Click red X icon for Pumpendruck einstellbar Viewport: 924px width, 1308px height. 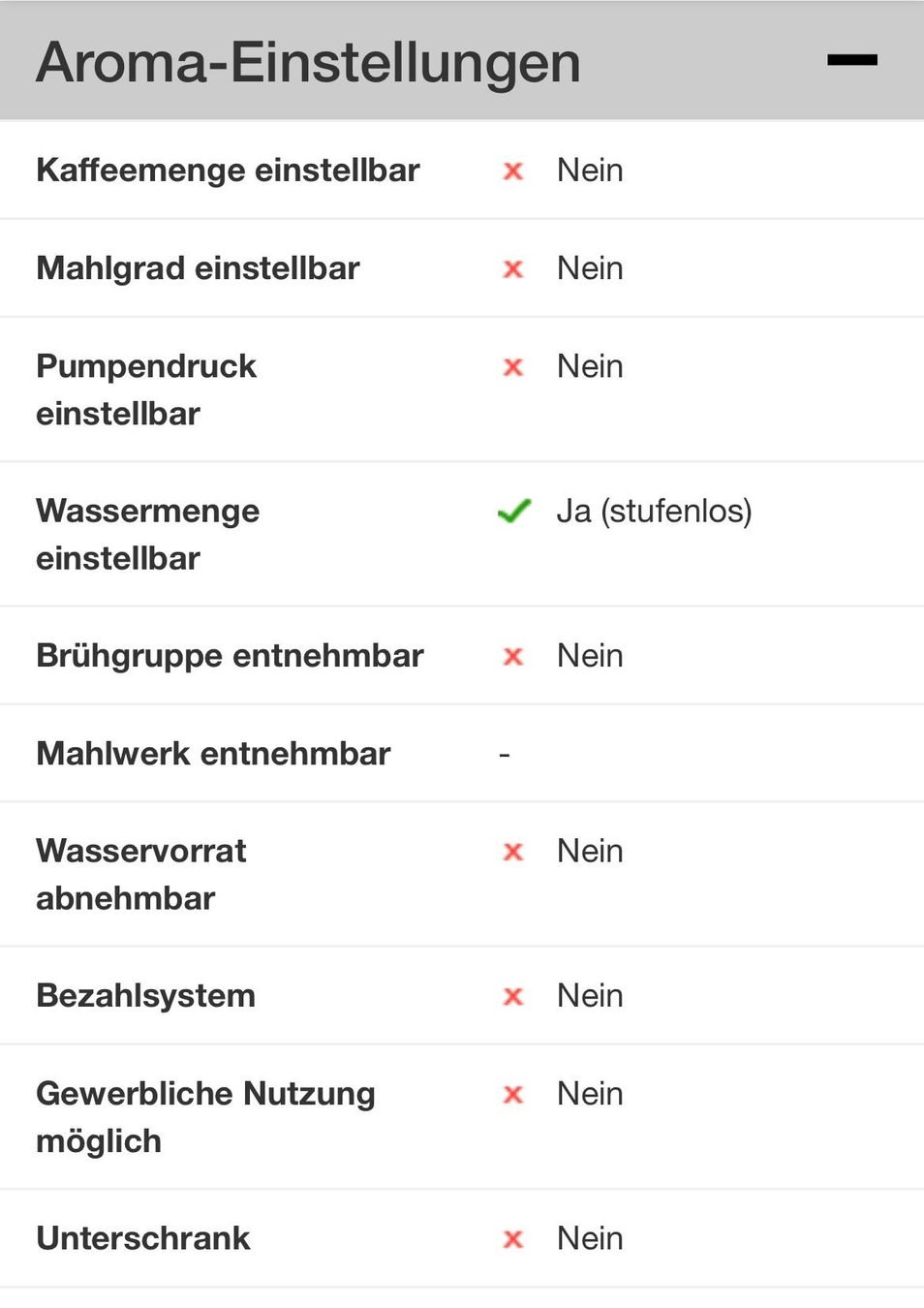coord(513,367)
